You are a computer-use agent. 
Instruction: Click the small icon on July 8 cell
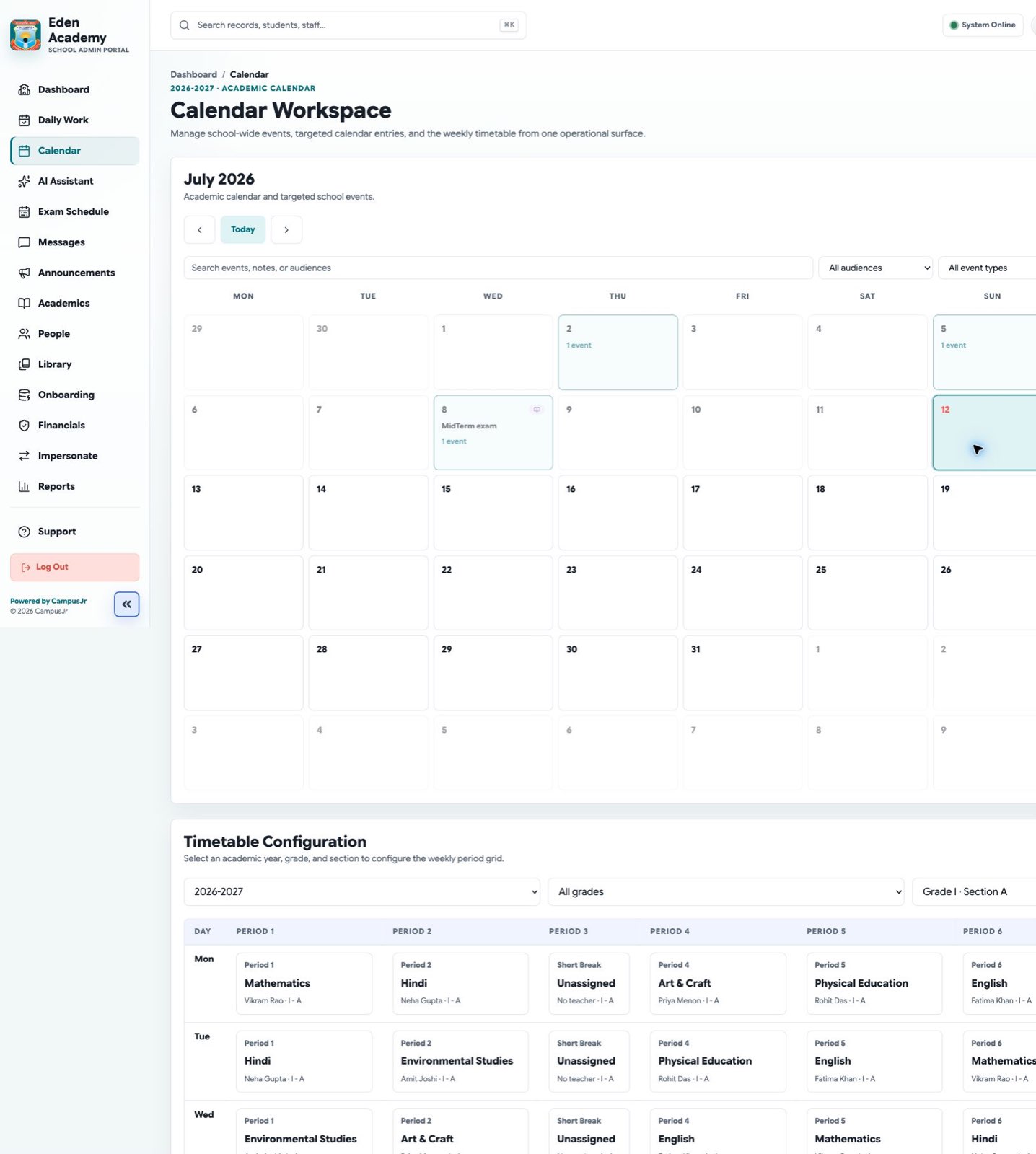coord(536,410)
